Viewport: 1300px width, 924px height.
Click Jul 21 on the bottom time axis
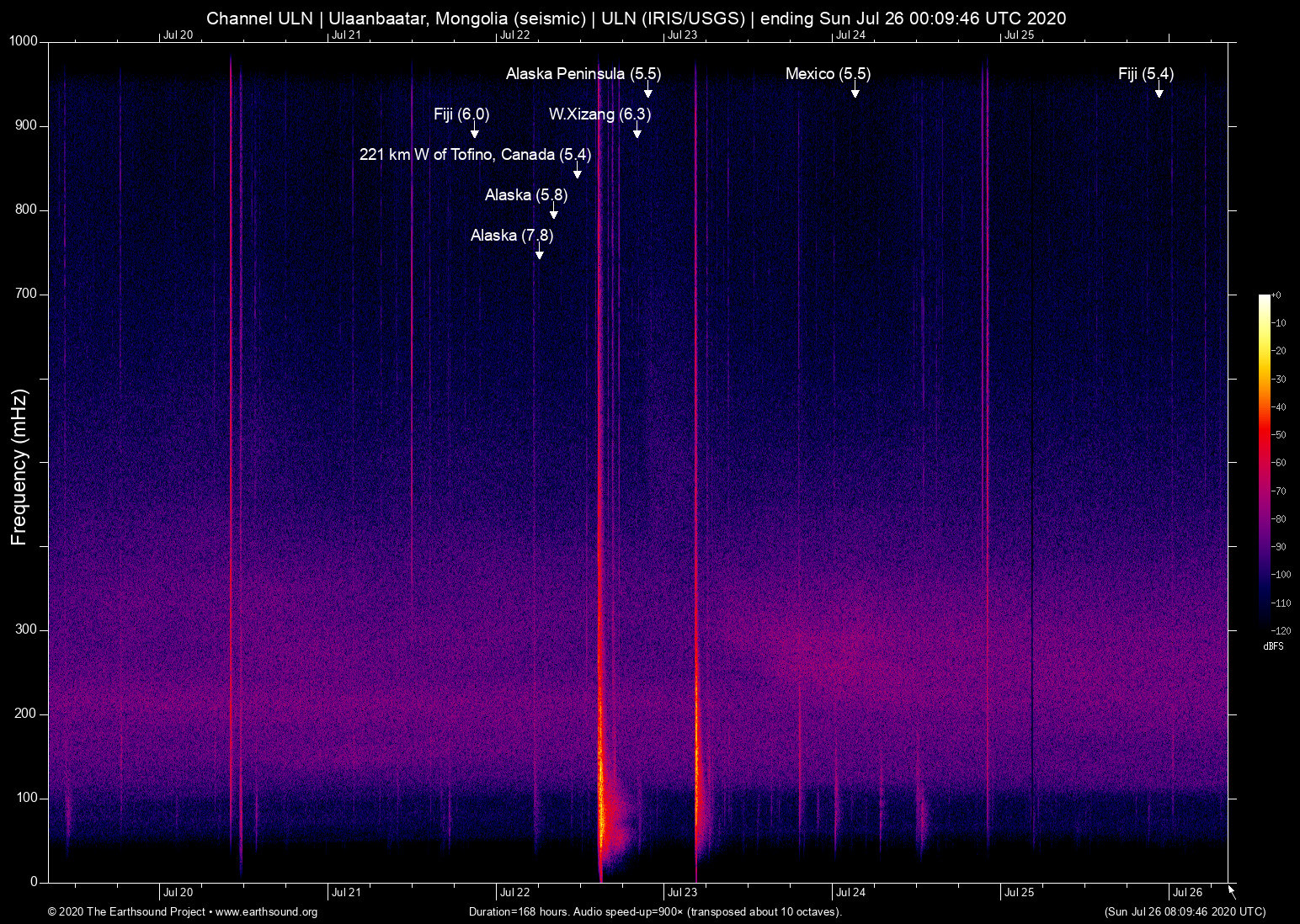click(x=346, y=893)
